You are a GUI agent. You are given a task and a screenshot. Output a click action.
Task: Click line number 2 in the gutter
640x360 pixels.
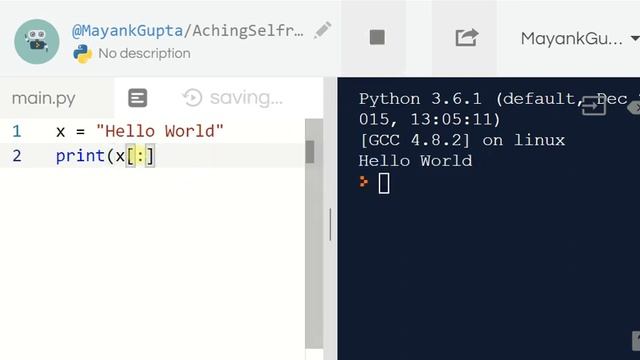[x=17, y=156]
